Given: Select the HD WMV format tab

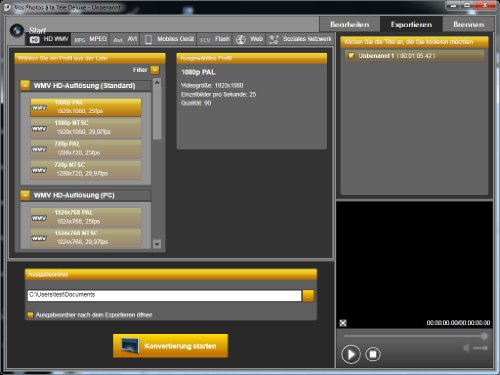Looking at the screenshot, I should point(49,39).
